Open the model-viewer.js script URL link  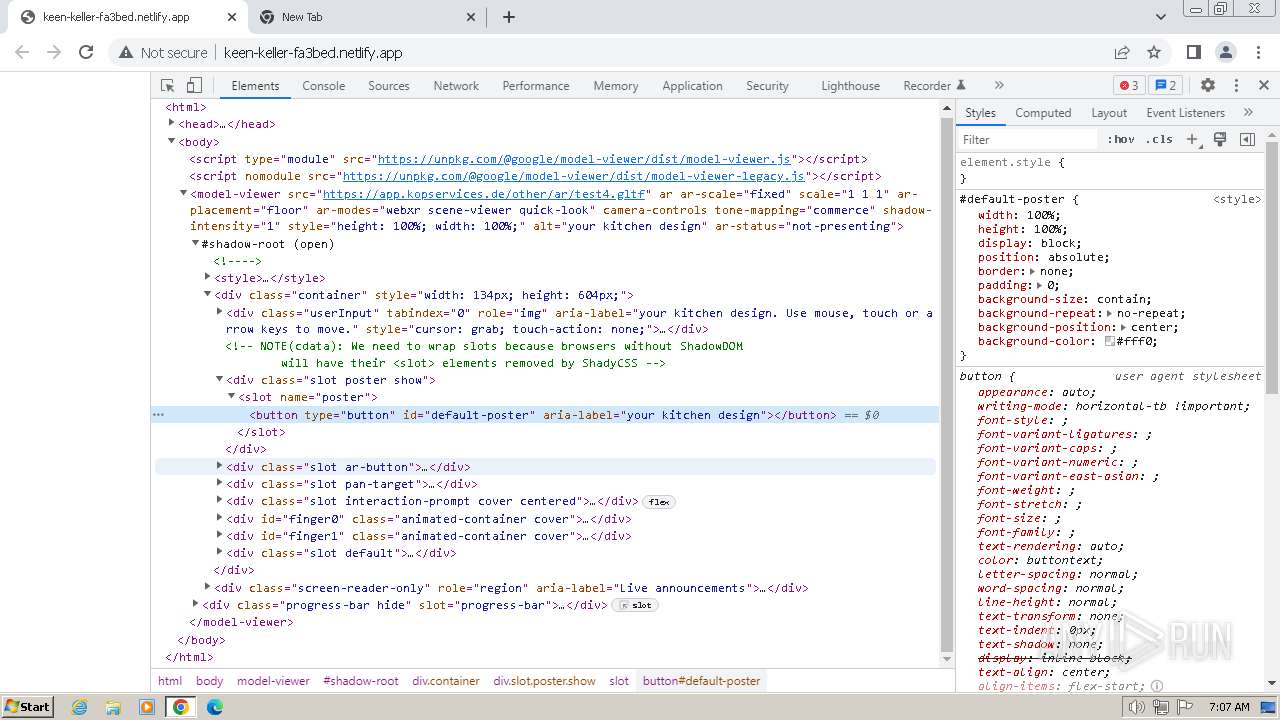[583, 159]
